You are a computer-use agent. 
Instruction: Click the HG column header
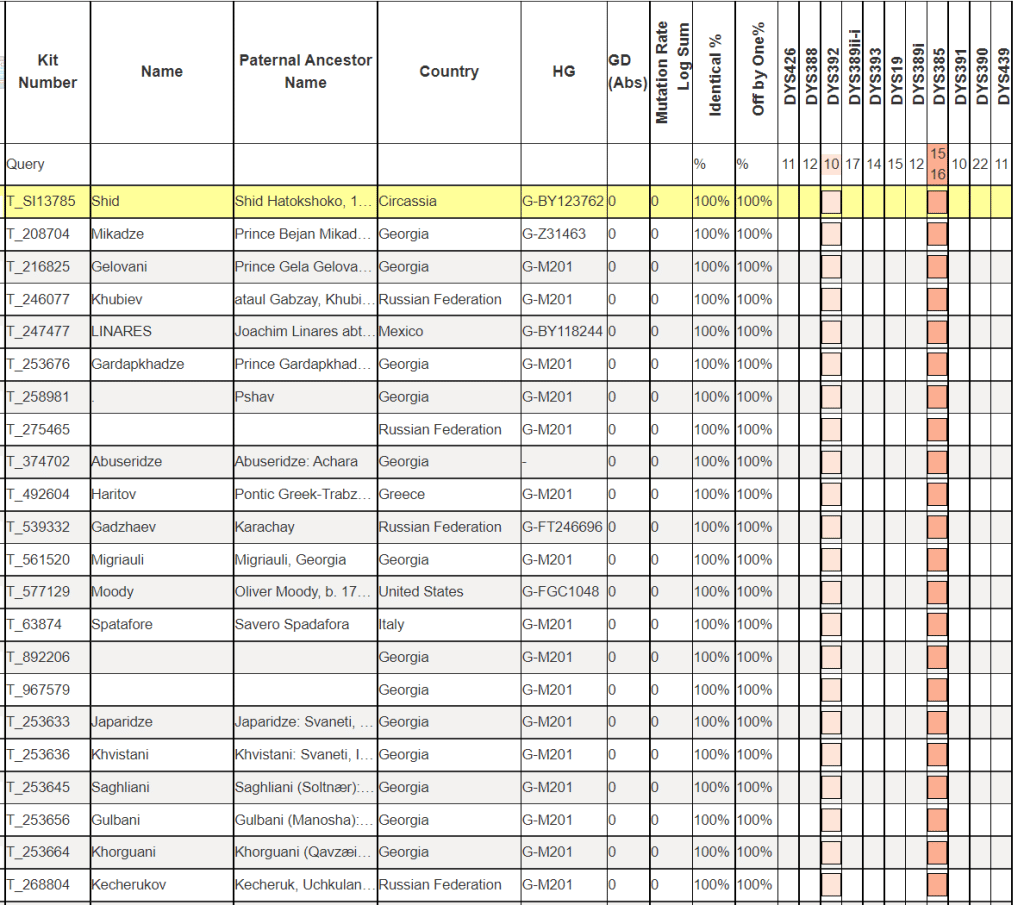pos(564,72)
